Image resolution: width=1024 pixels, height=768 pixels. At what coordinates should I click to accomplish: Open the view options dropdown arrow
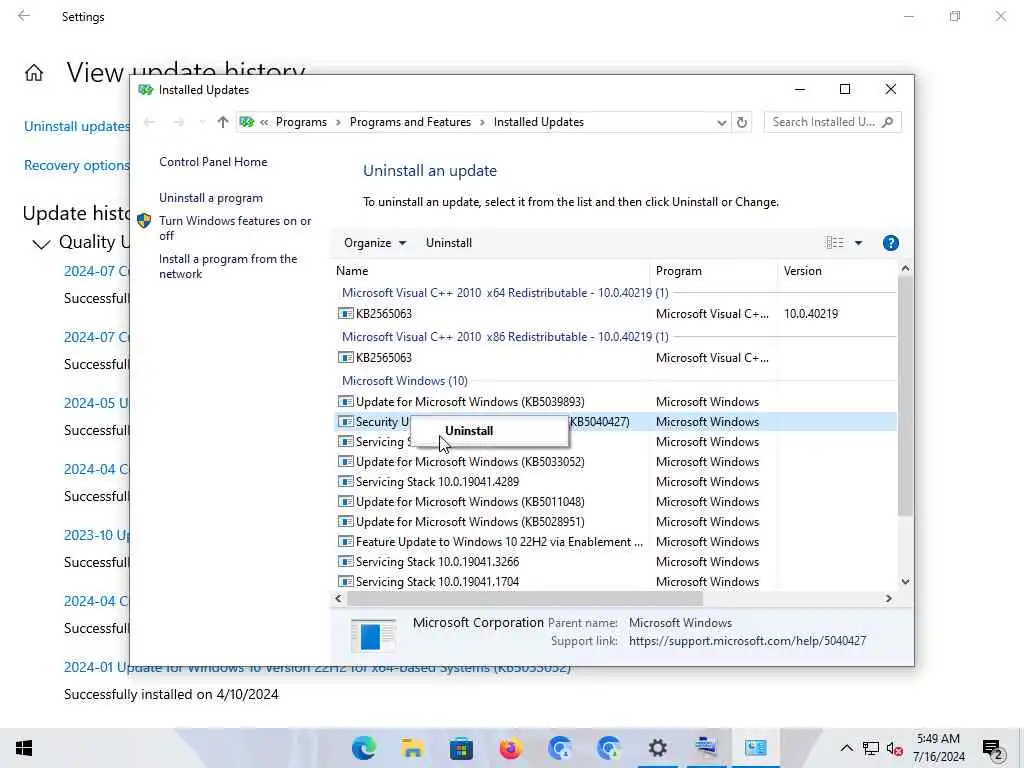[x=858, y=243]
